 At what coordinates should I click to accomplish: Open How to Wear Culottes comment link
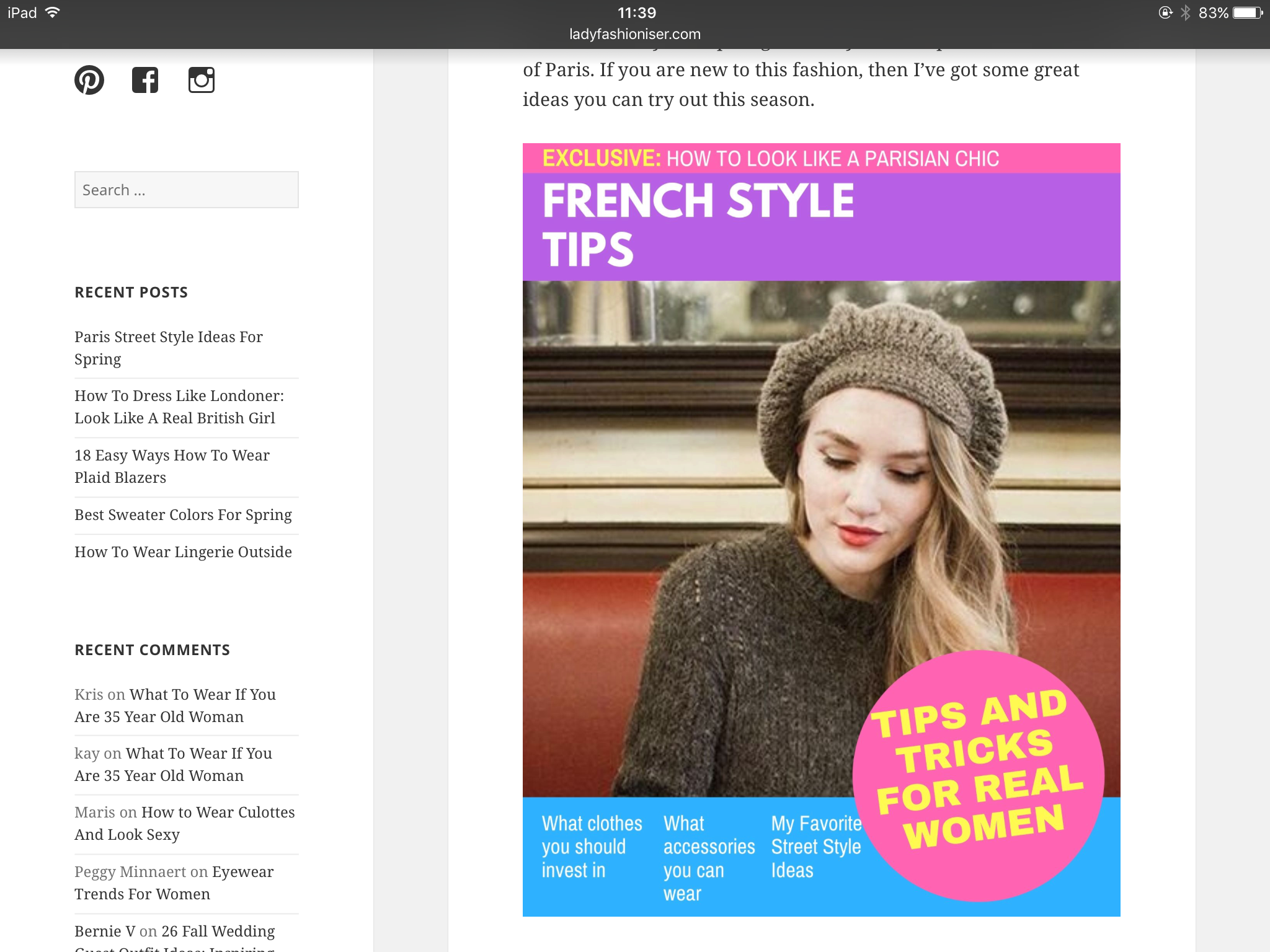point(218,813)
